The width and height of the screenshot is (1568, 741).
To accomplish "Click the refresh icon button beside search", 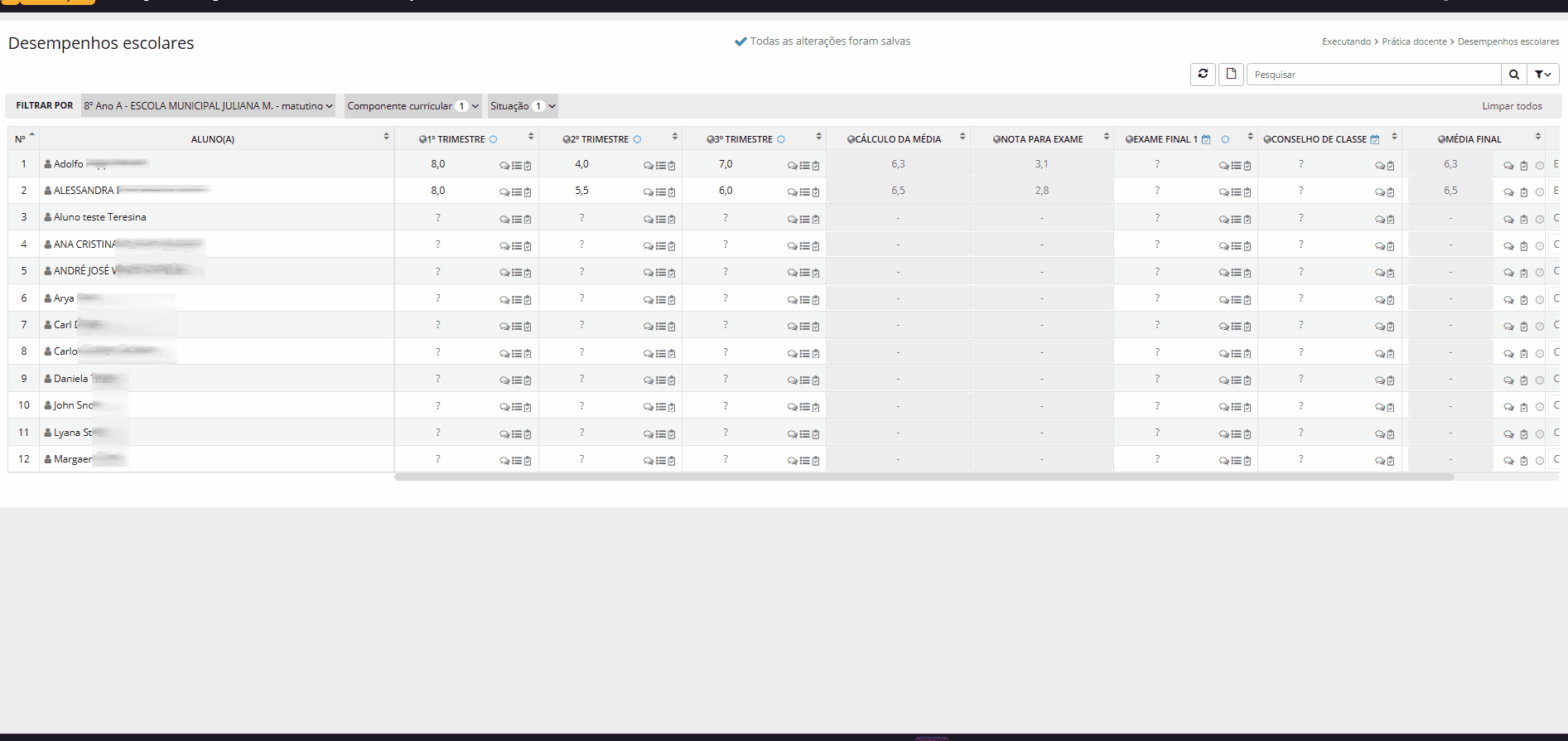I will 1203,74.
